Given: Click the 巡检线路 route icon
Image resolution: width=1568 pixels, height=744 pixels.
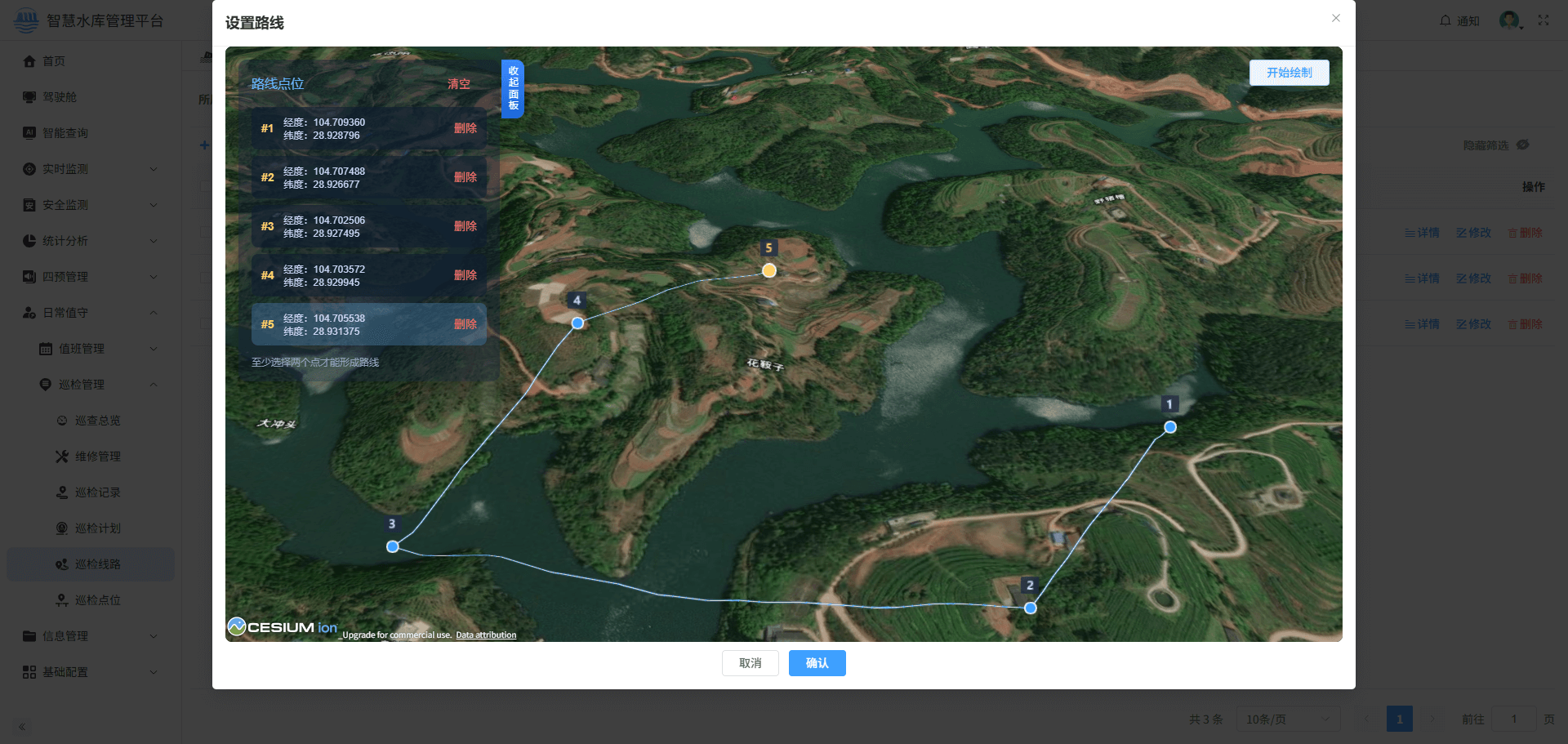Looking at the screenshot, I should click(x=62, y=564).
